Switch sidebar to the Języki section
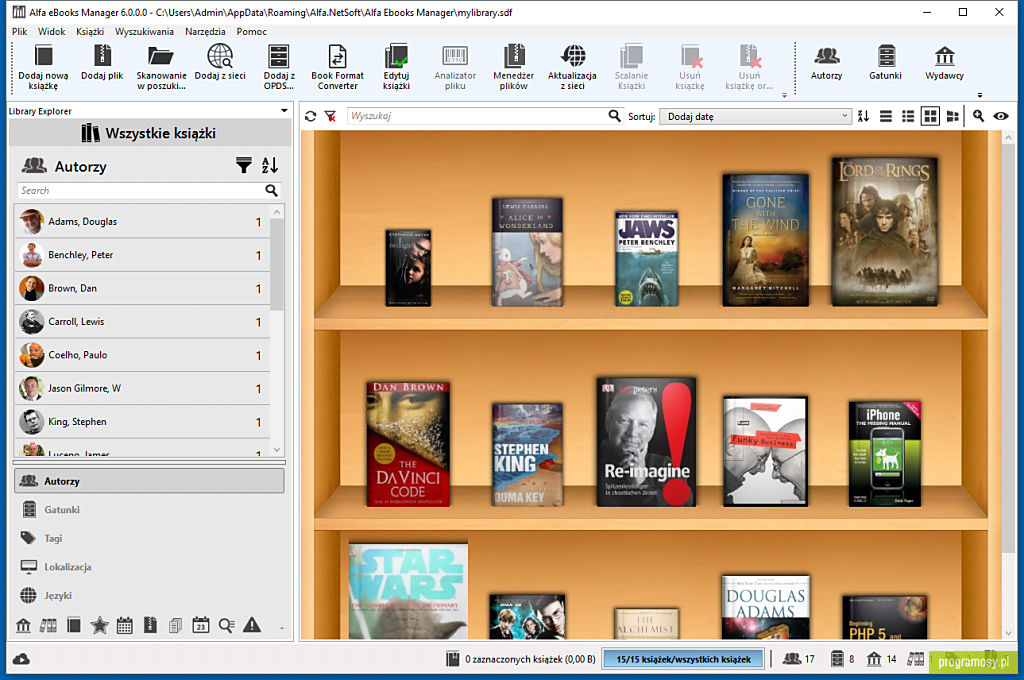The image size is (1024, 680). tap(149, 596)
